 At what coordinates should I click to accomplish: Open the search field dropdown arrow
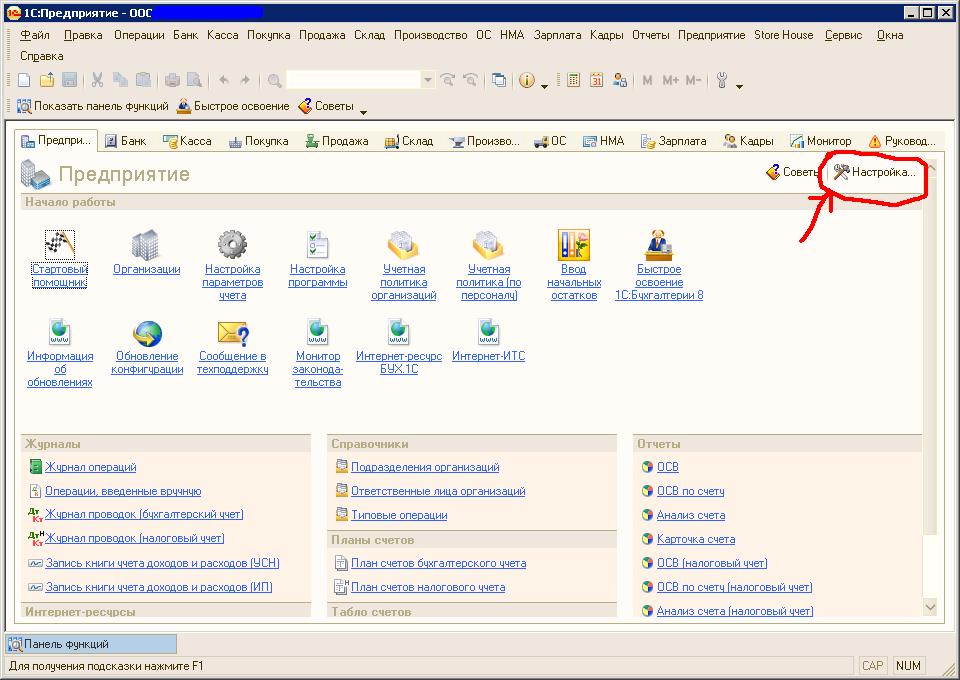(x=428, y=80)
